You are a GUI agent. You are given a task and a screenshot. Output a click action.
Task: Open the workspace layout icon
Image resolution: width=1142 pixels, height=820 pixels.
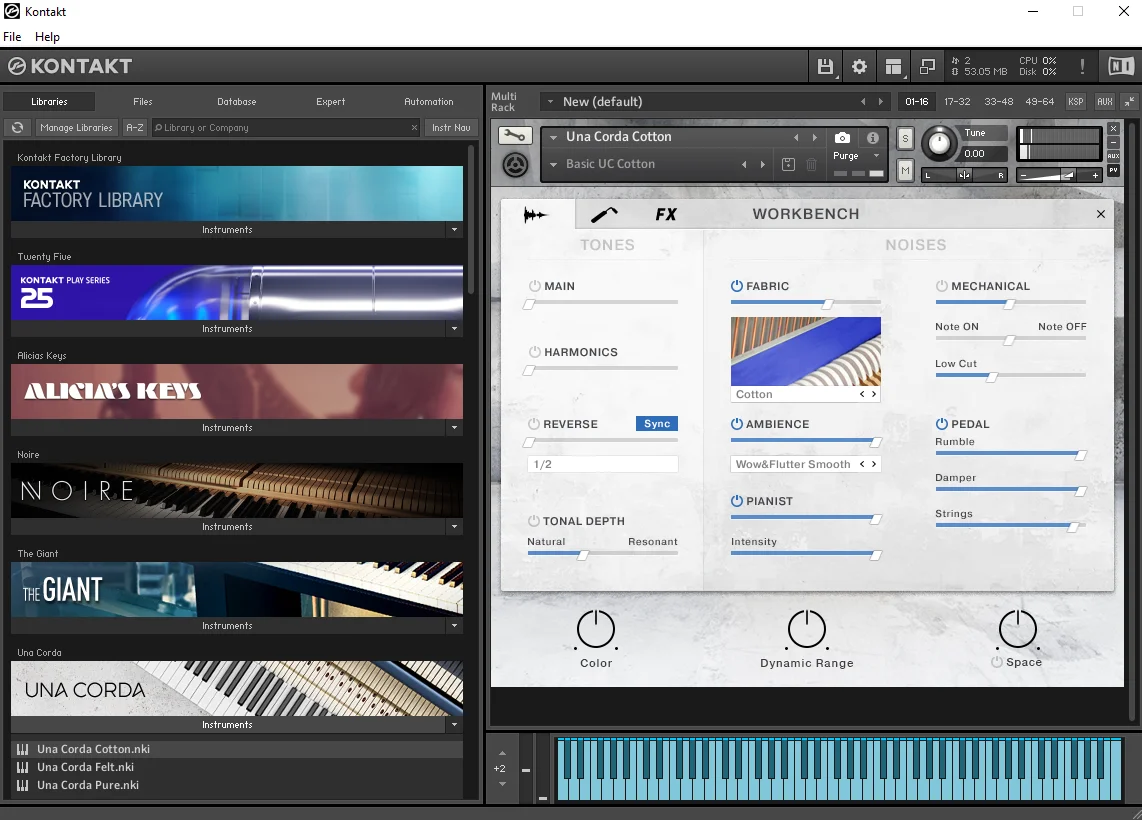click(894, 67)
